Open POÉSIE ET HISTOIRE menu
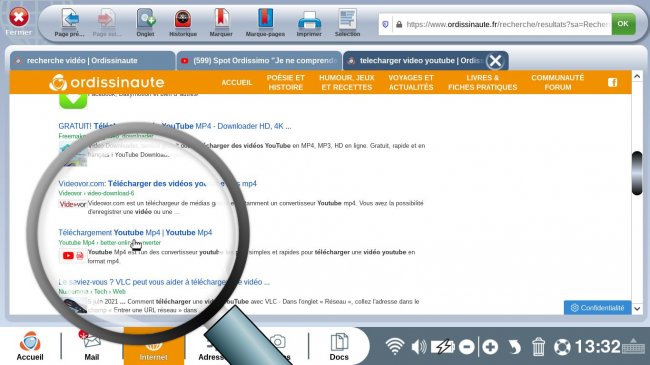Image resolution: width=650 pixels, height=365 pixels. click(286, 82)
